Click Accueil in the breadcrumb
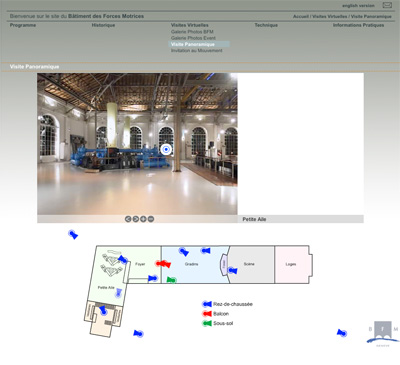Screen dimensions: 400x365 click(x=301, y=16)
